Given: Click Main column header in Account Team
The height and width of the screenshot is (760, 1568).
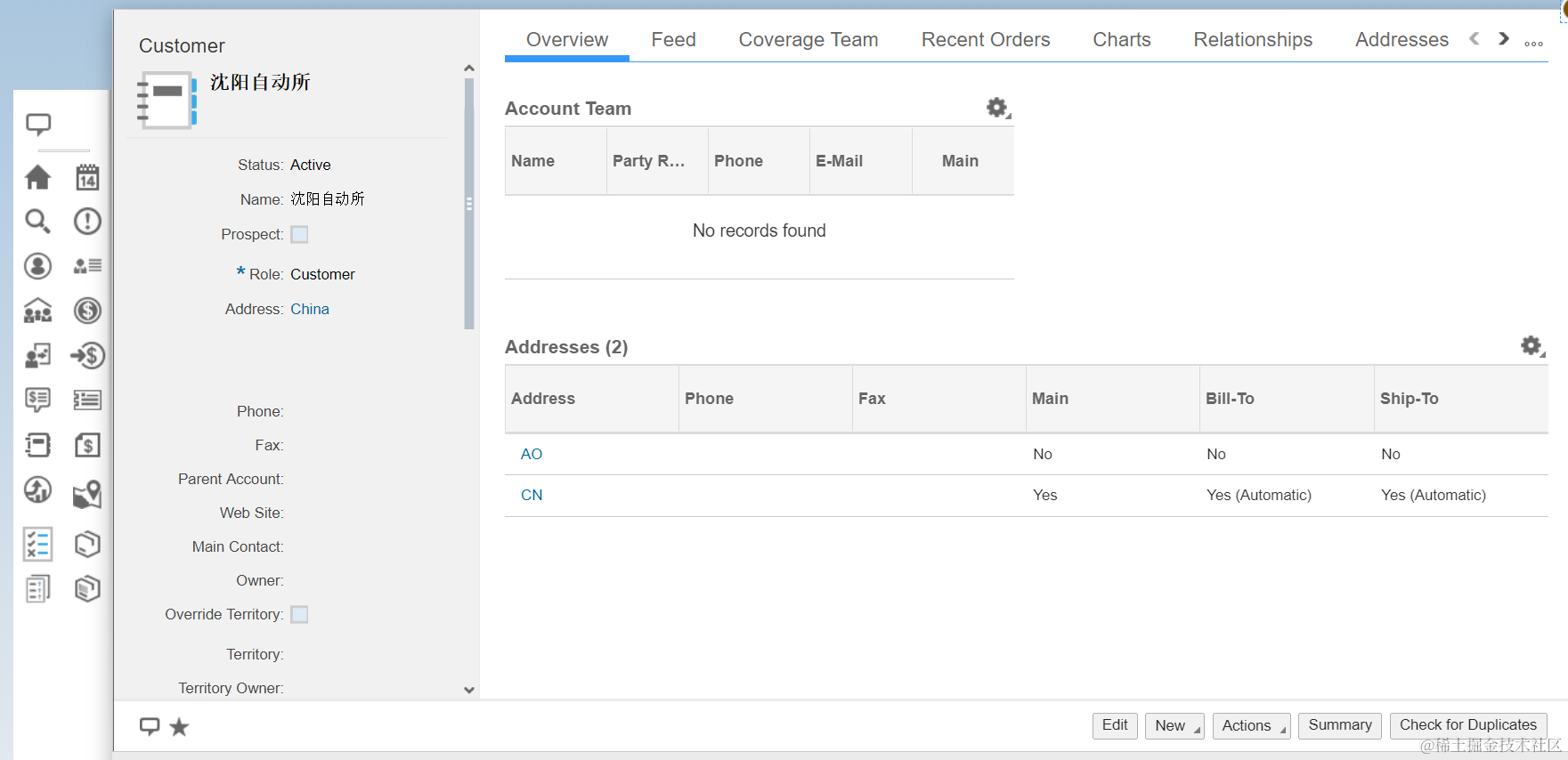Looking at the screenshot, I should [x=963, y=161].
